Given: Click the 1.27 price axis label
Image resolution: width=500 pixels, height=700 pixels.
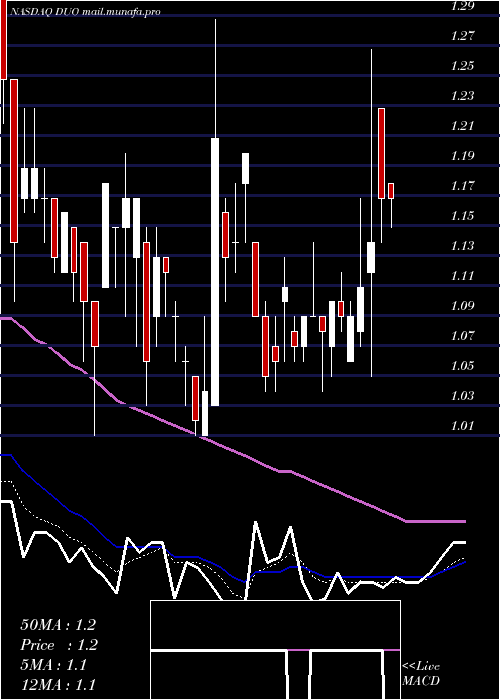Looking at the screenshot, I should (462, 36).
